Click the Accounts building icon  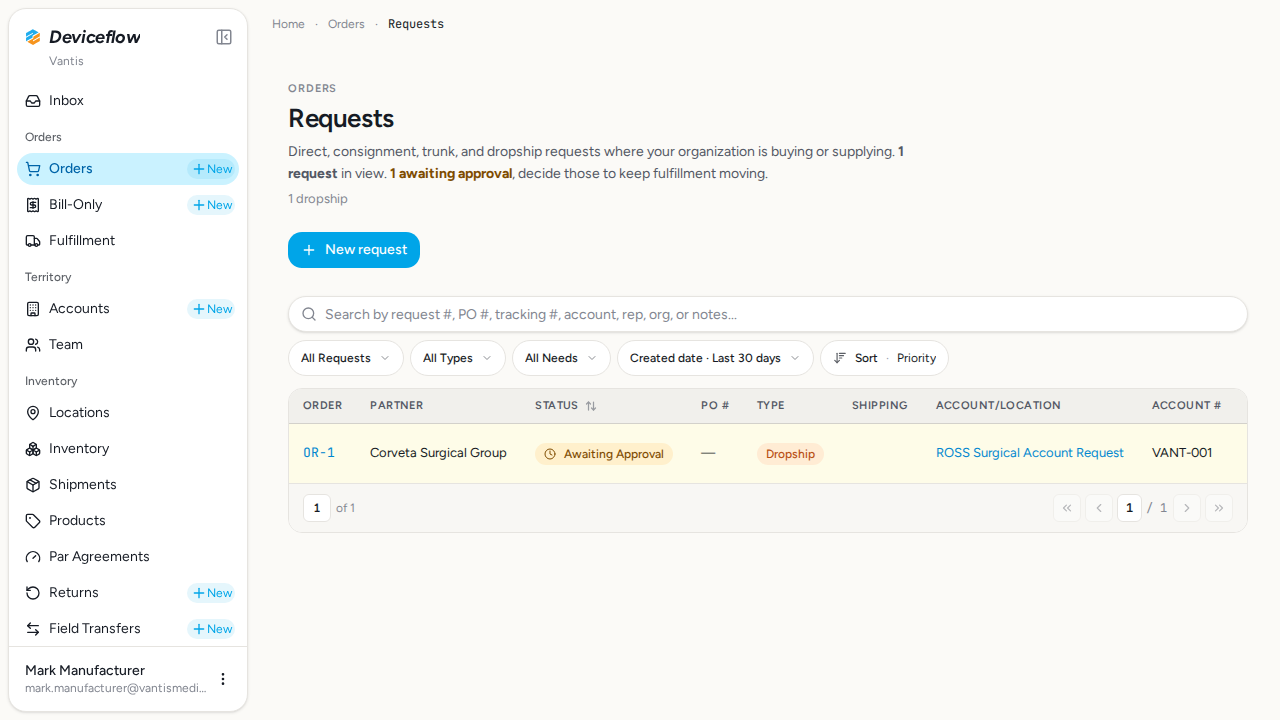coord(33,309)
